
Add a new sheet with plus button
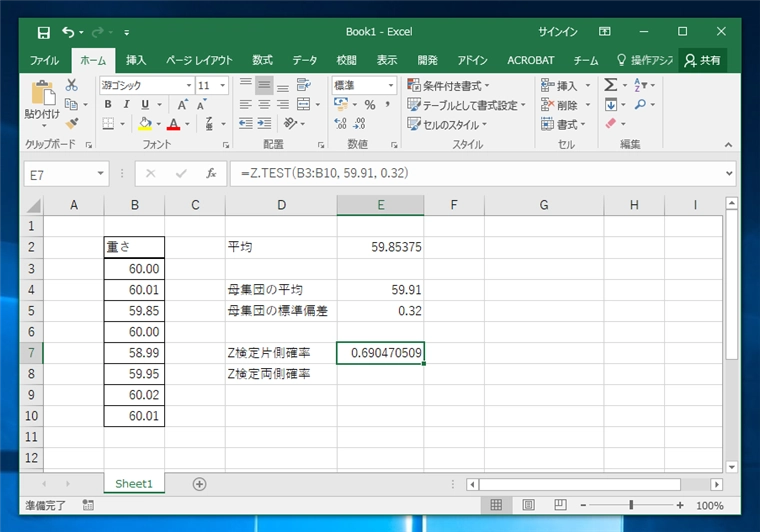coord(199,484)
